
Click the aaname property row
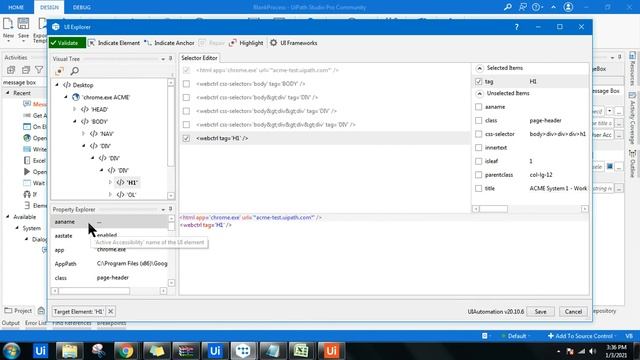click(109, 222)
